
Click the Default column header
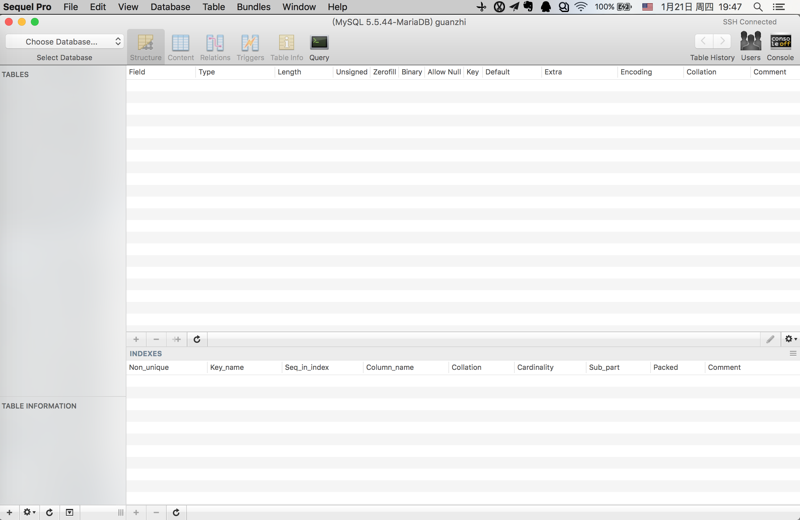[x=512, y=72]
